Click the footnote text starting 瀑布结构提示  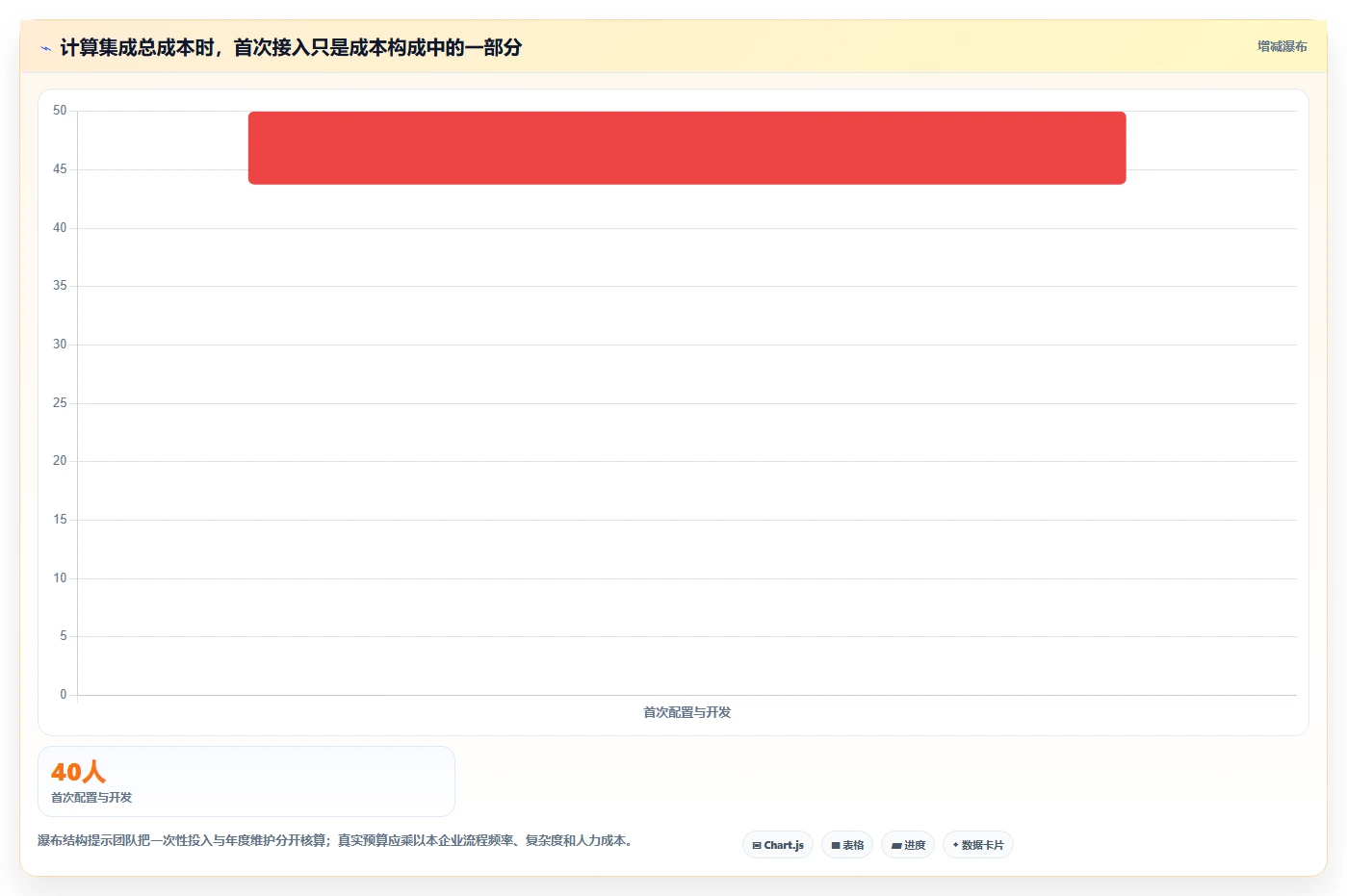337,840
